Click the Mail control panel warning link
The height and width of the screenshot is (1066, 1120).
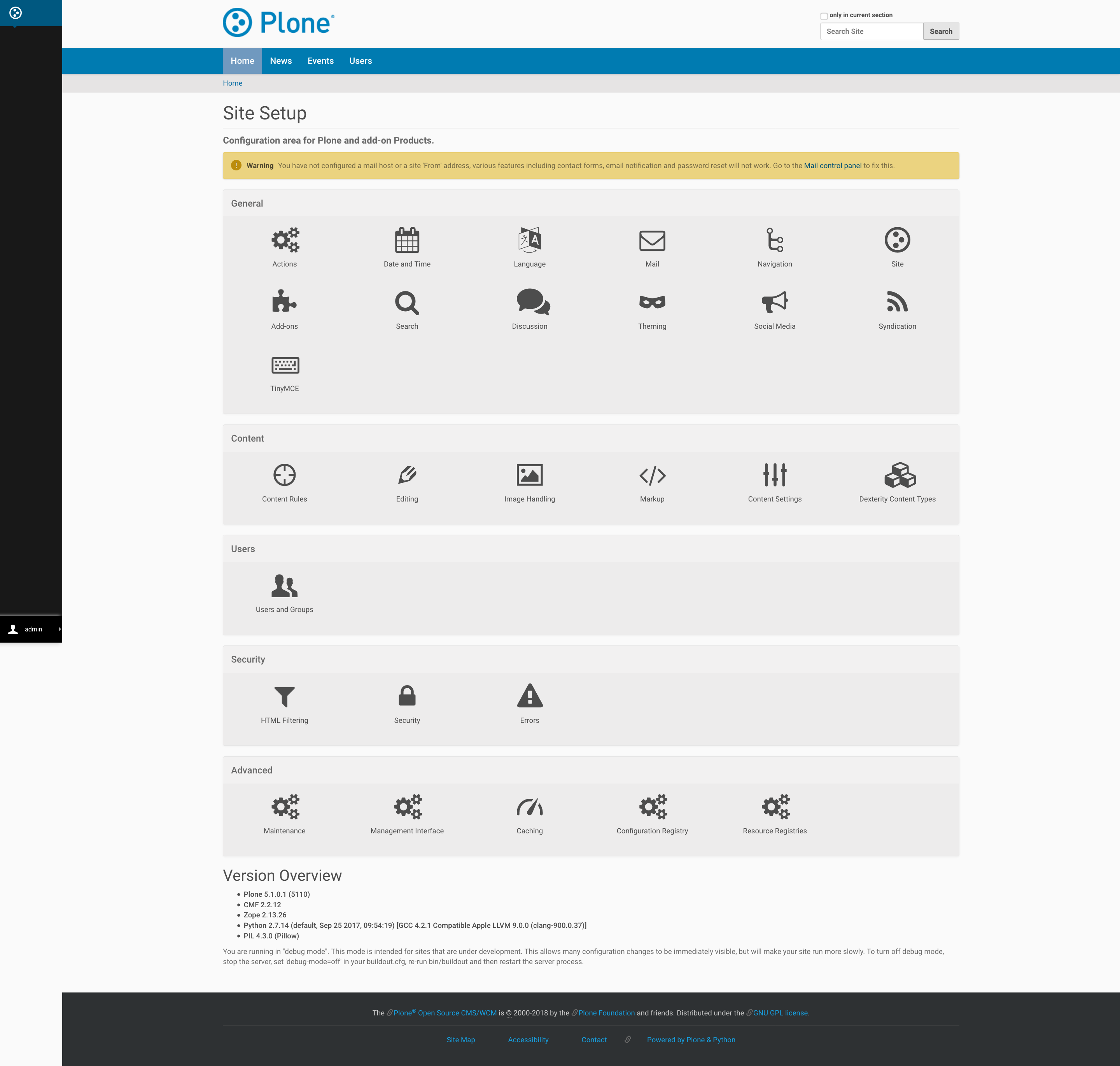[x=832, y=165]
